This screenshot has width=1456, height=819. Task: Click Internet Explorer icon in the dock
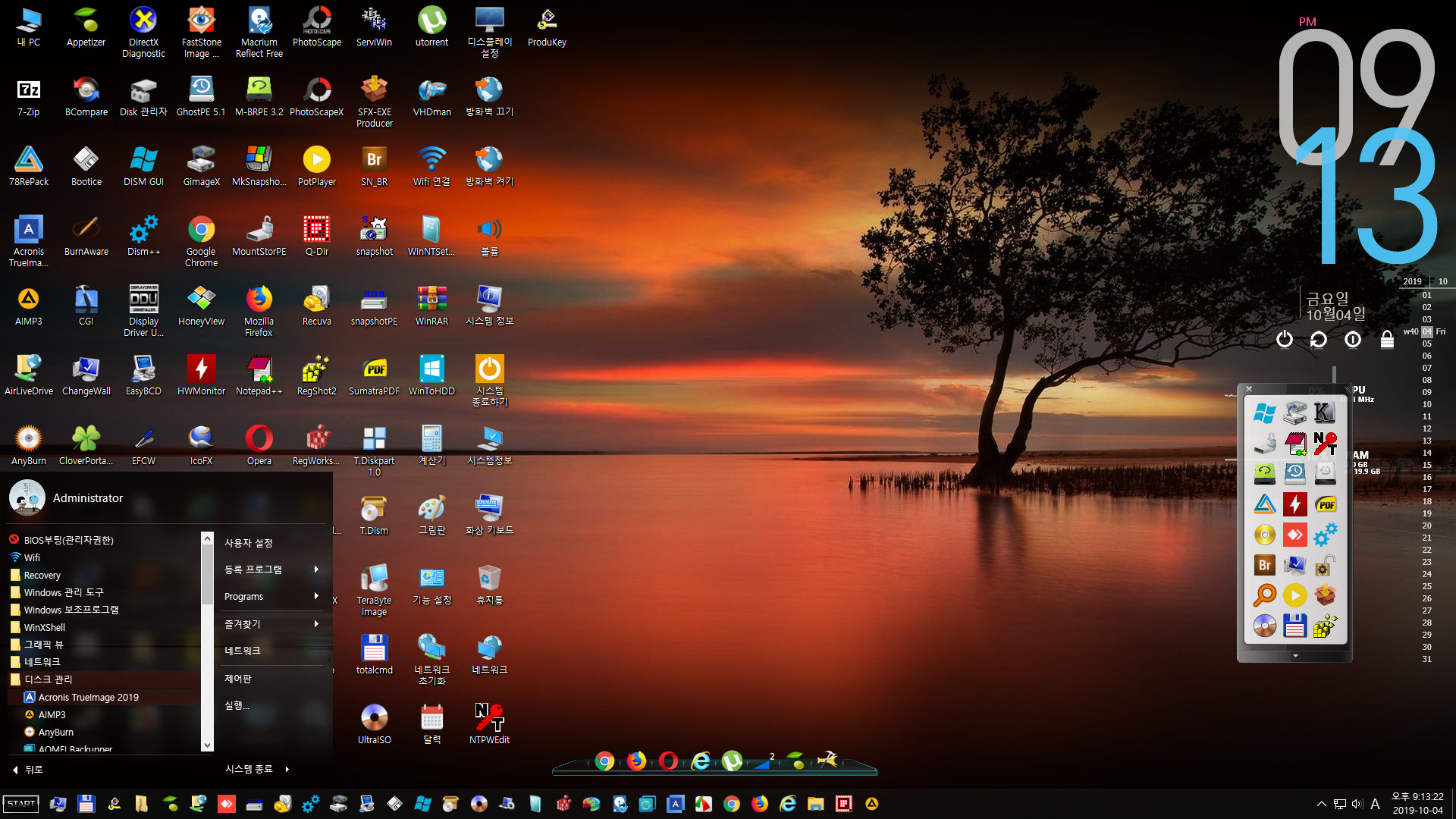pos(701,761)
